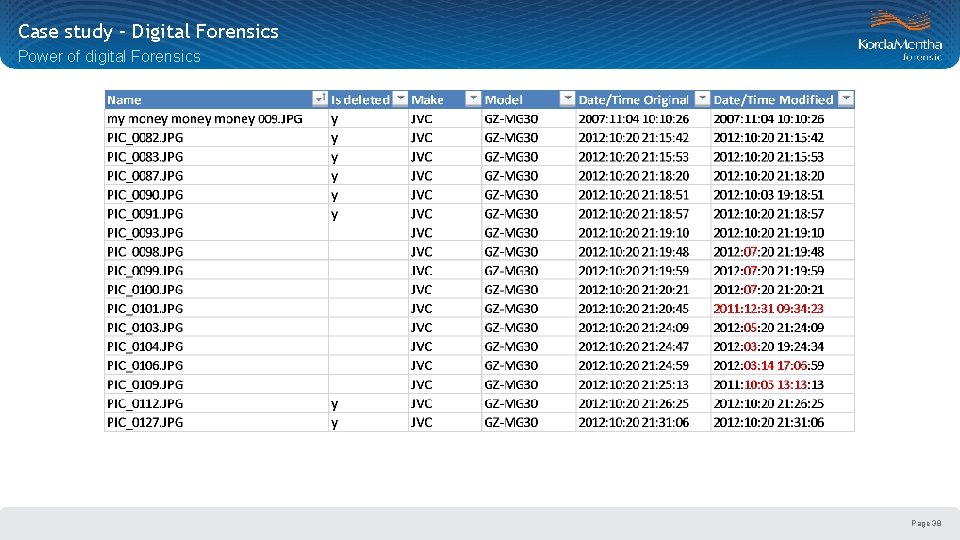
Task: Select the PIC_0090.JPG file name cell
Action: pos(216,195)
